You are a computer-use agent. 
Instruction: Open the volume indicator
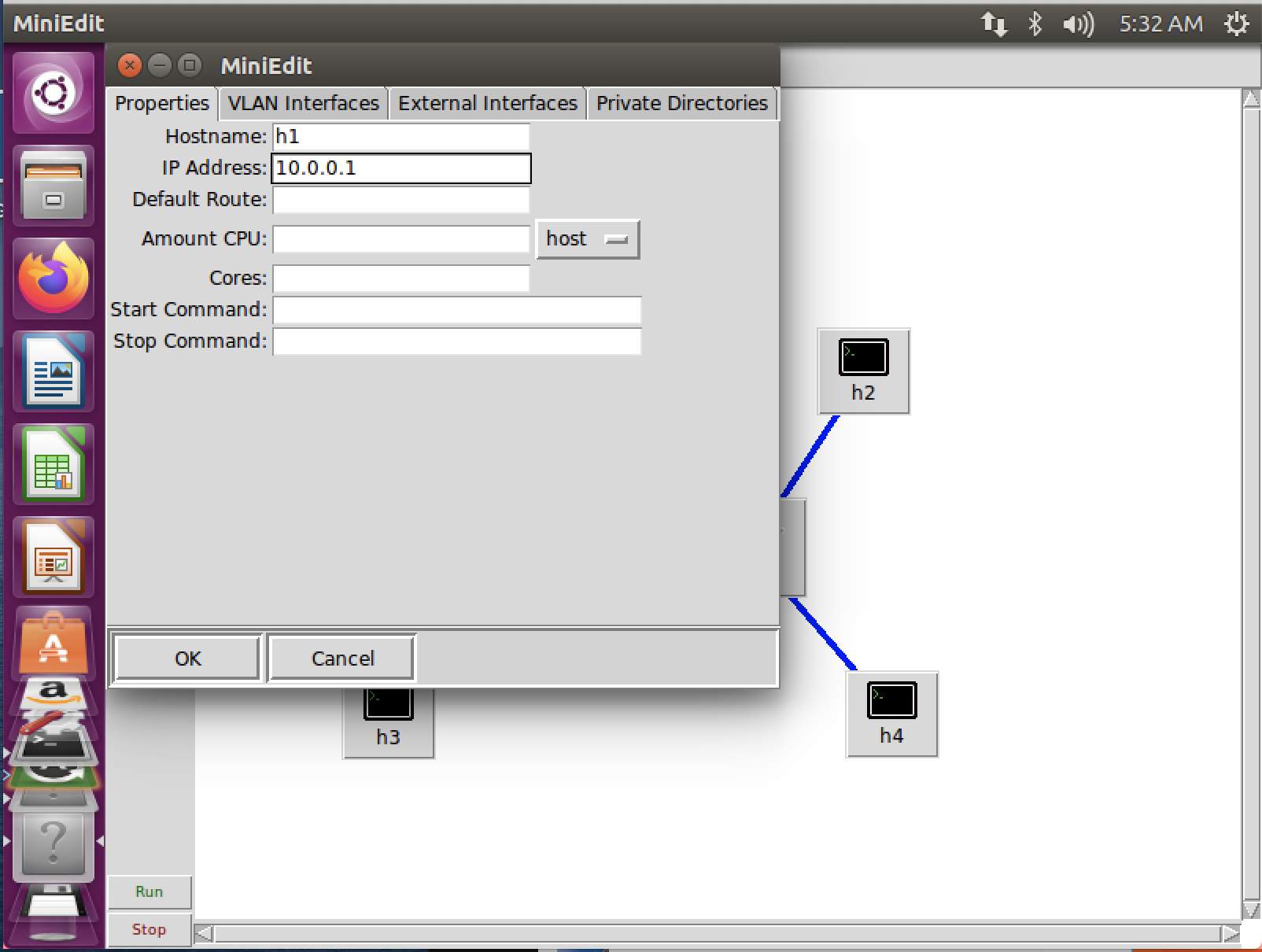1078,24
